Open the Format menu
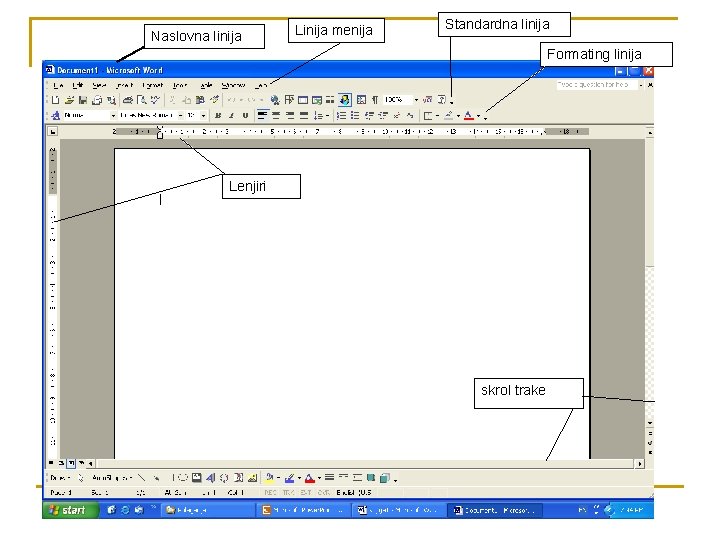The width and height of the screenshot is (720, 540). point(152,85)
